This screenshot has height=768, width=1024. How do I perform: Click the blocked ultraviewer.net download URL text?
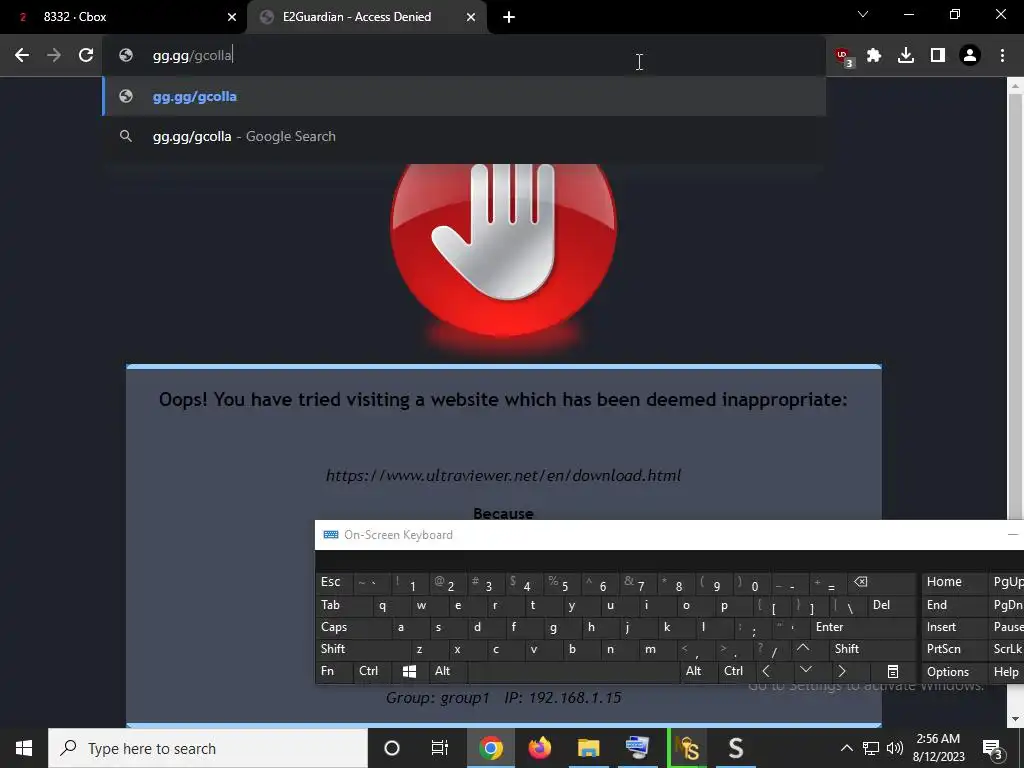(503, 475)
